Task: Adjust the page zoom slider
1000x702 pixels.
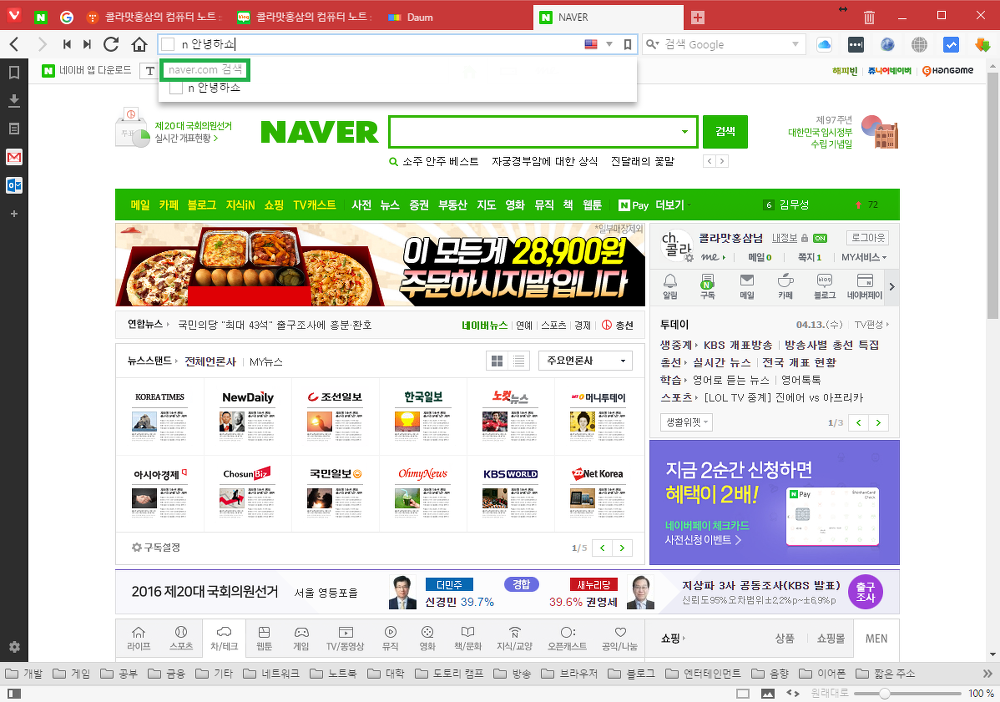Action: point(885,693)
